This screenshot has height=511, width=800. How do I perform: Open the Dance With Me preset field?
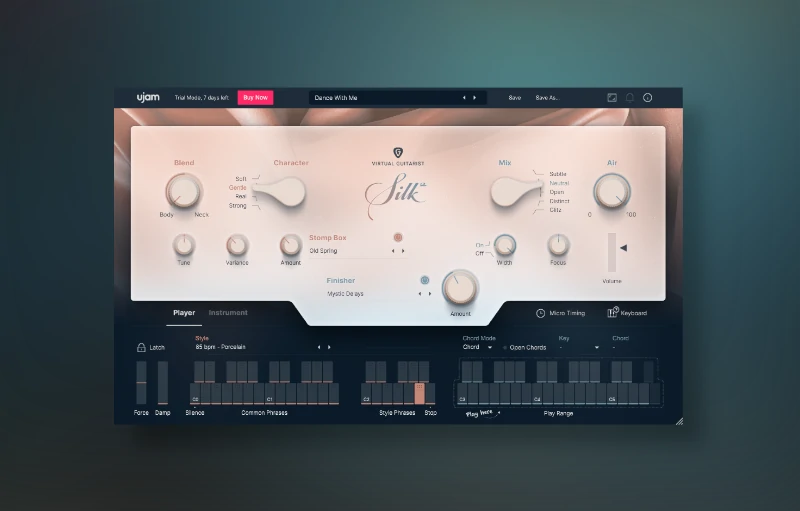[397, 97]
